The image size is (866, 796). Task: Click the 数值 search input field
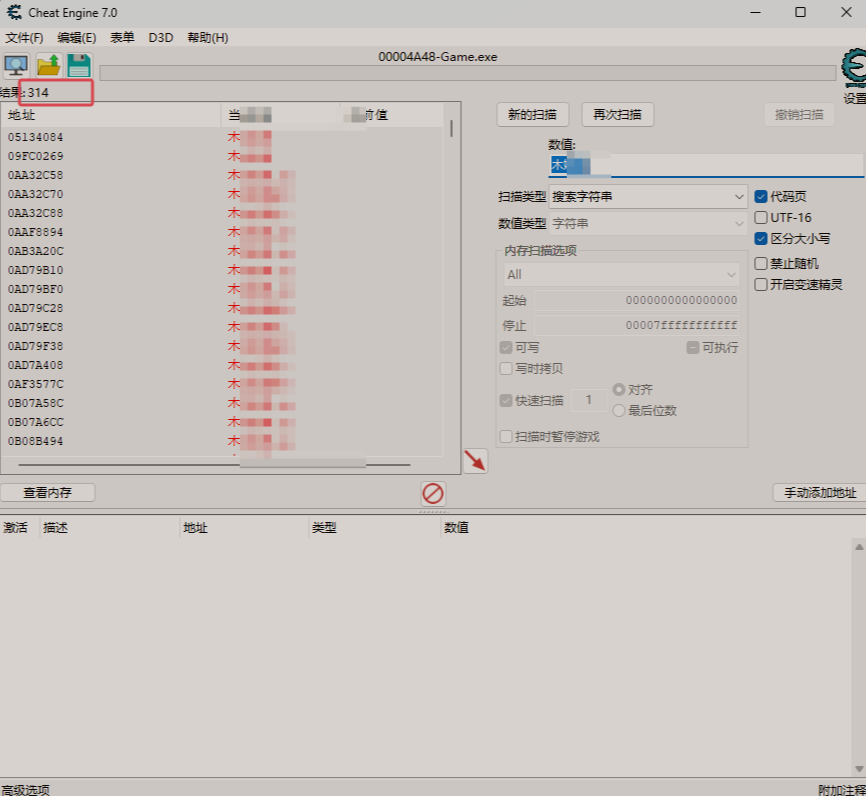(706, 165)
